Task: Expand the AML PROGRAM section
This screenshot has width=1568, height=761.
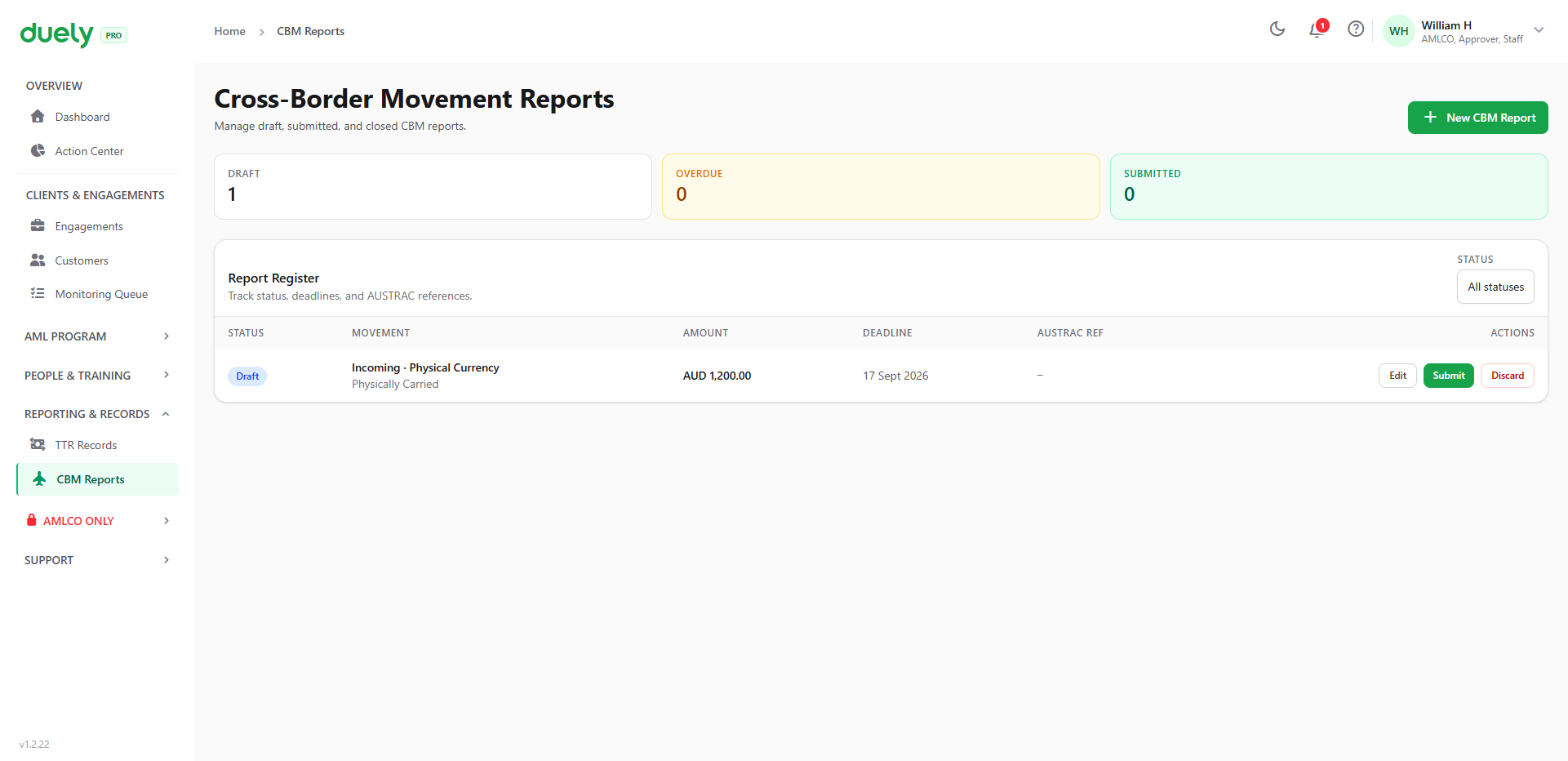Action: pyautogui.click(x=97, y=336)
